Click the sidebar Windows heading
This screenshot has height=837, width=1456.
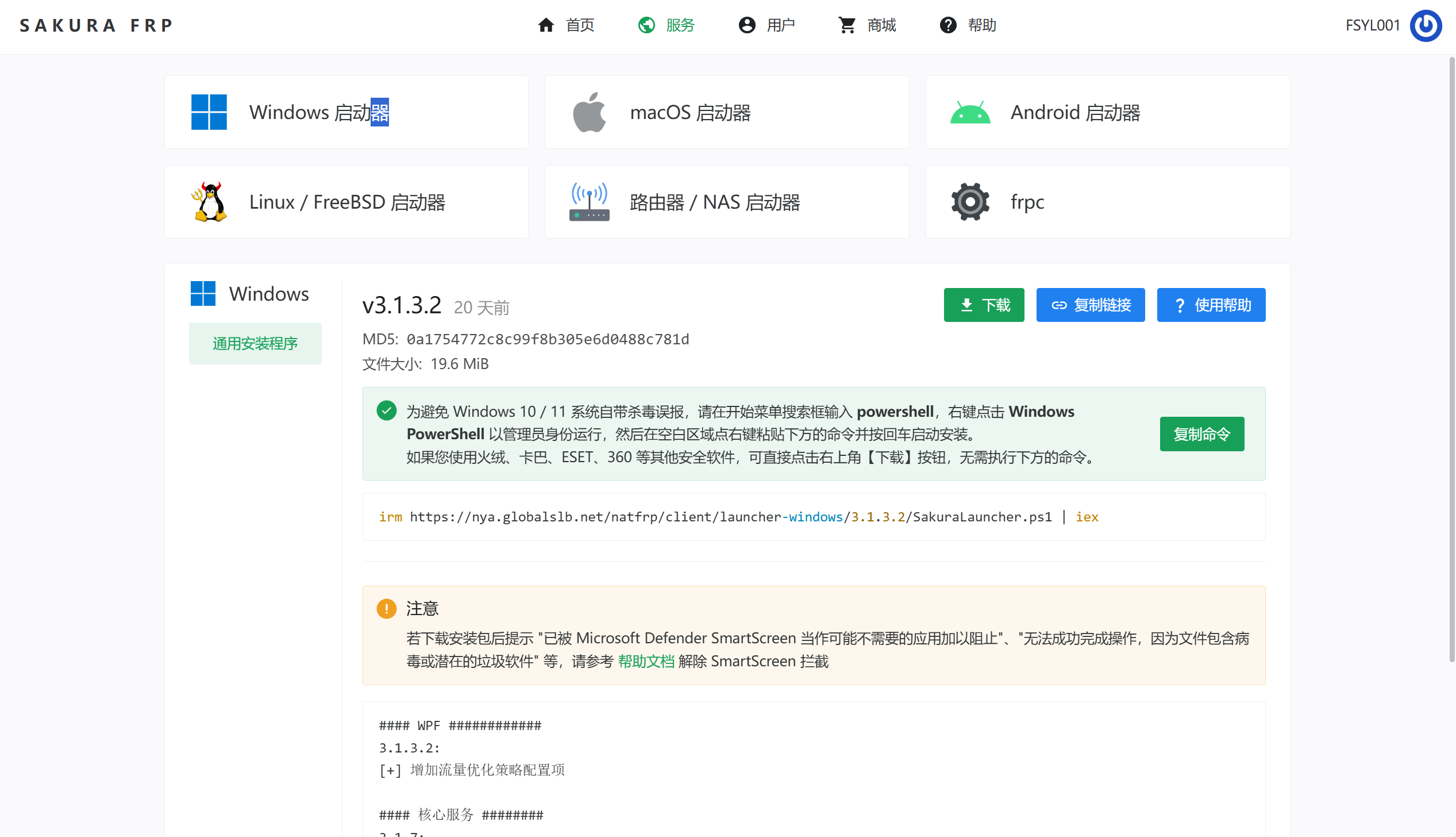click(269, 294)
